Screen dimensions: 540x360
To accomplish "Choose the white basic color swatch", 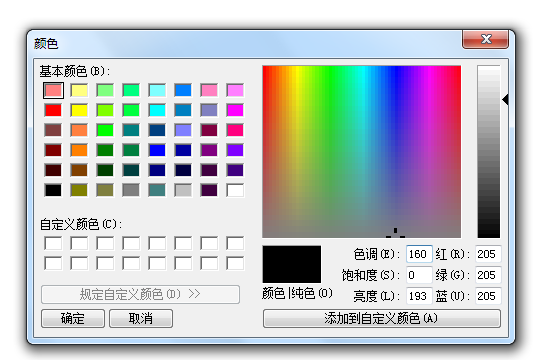I will (235, 190).
